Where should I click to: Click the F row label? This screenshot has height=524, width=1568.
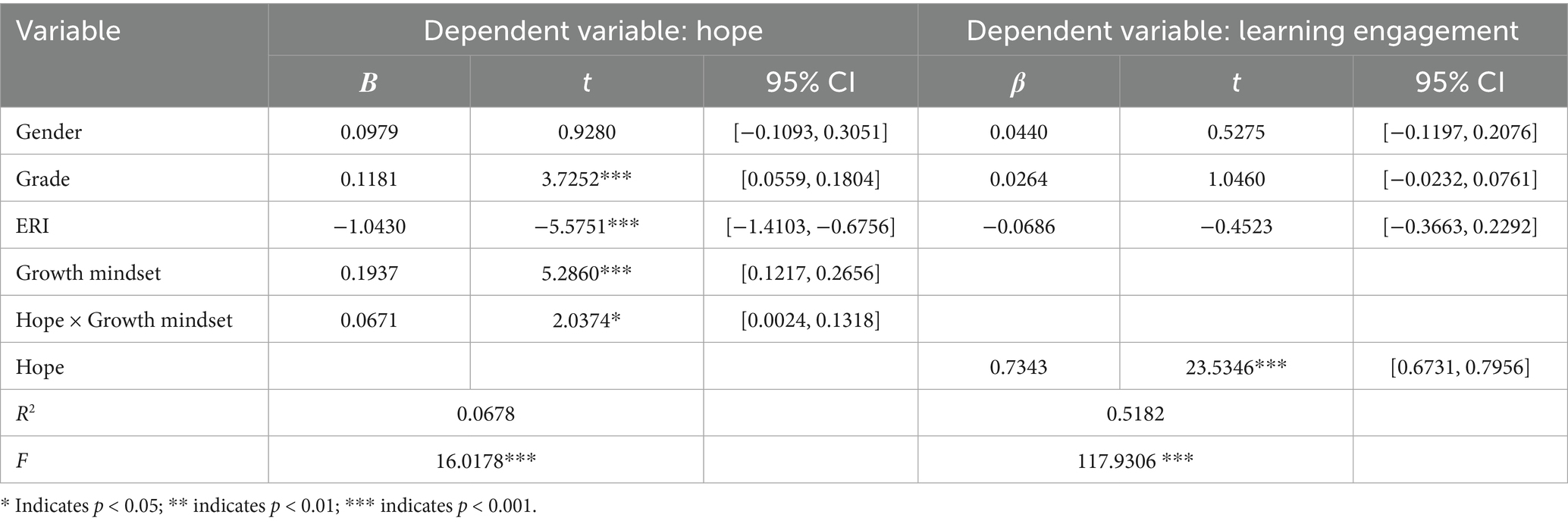[x=23, y=460]
